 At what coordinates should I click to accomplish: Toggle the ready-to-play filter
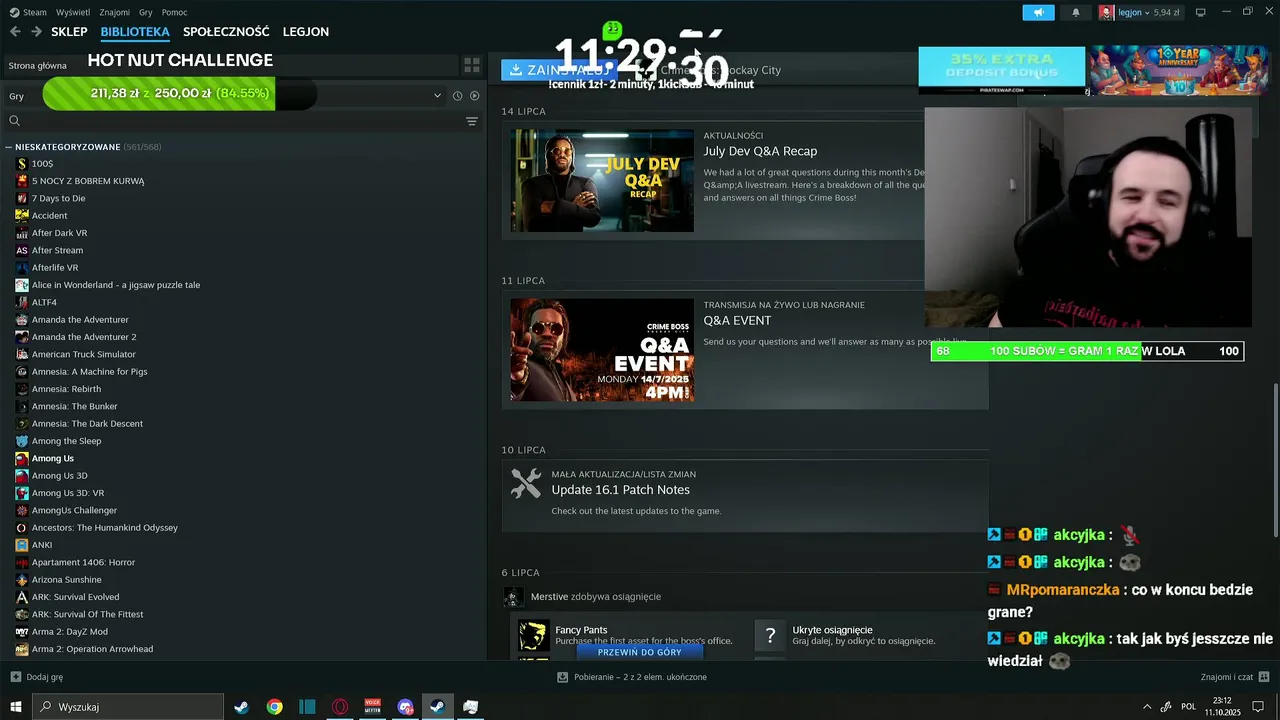[475, 96]
